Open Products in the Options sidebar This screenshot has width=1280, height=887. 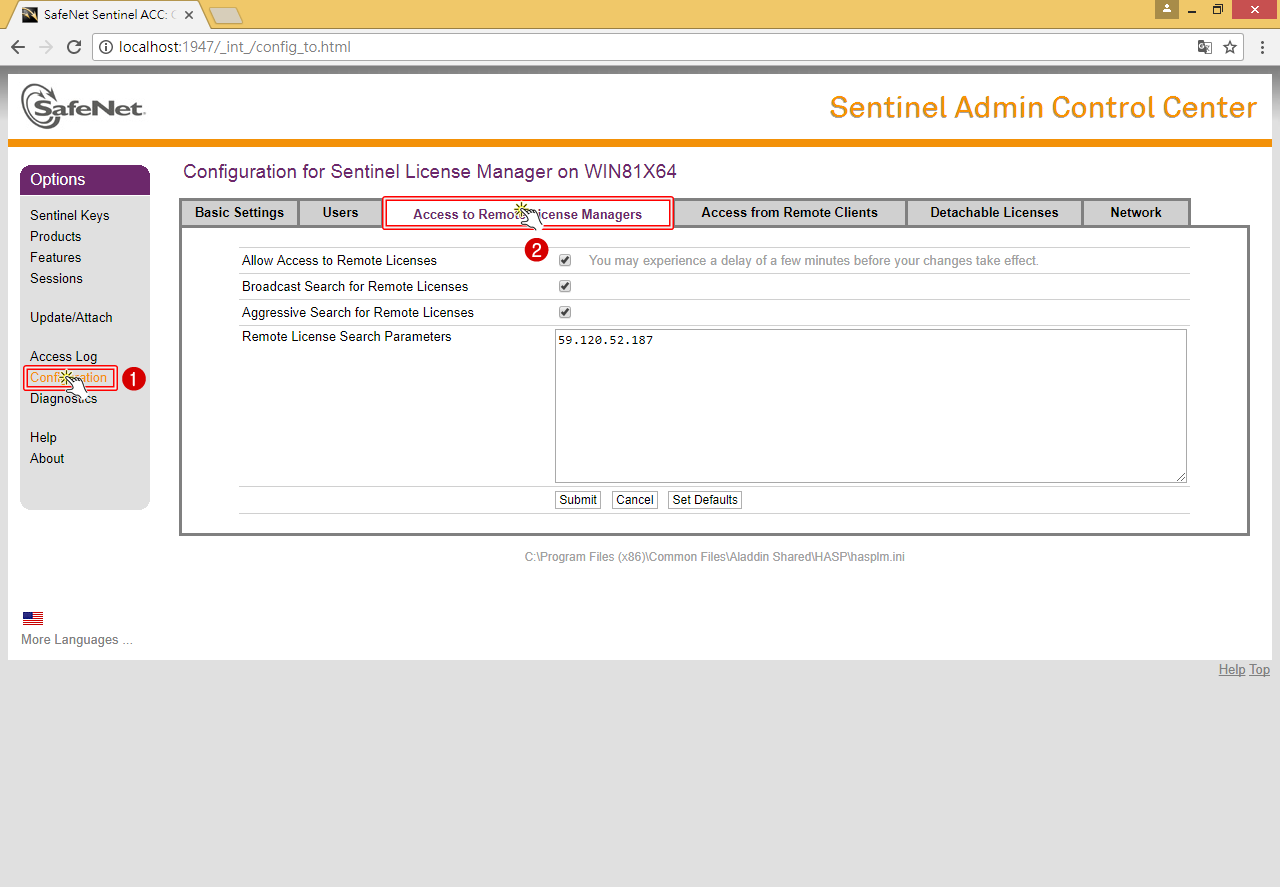56,236
